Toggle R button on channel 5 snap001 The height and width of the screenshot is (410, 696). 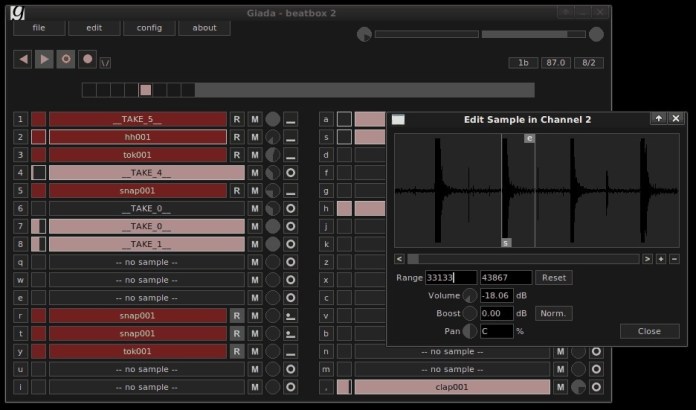(x=237, y=191)
